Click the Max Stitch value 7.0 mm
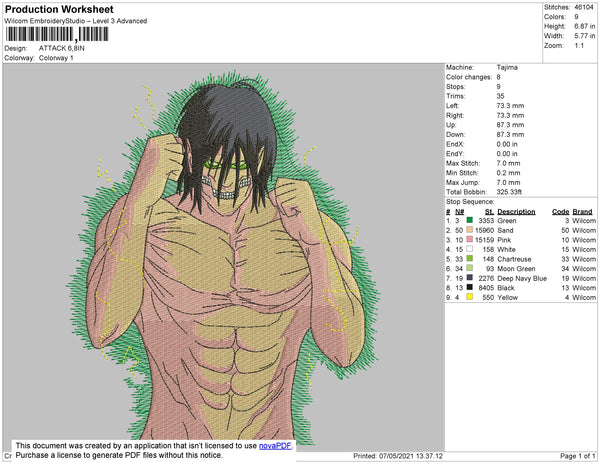Image resolution: width=600 pixels, height=464 pixels. [x=508, y=163]
